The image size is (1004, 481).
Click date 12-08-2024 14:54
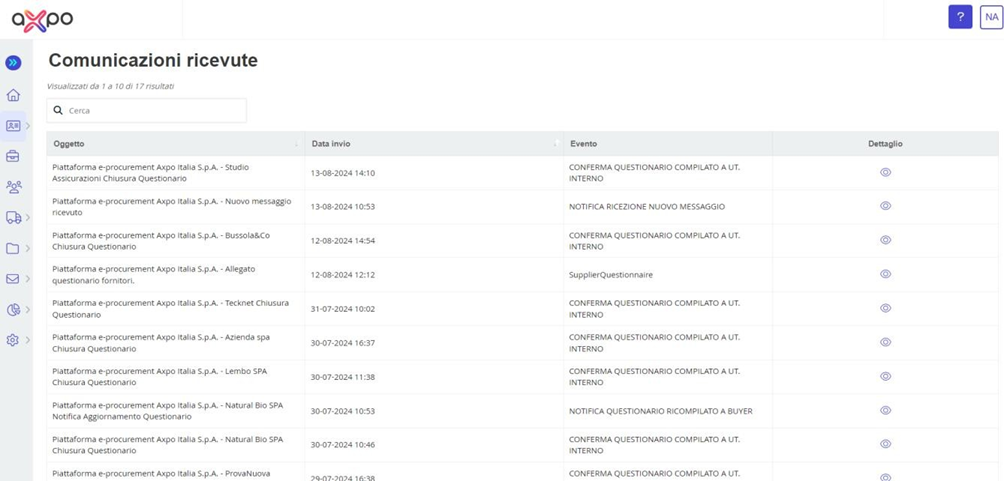click(343, 241)
